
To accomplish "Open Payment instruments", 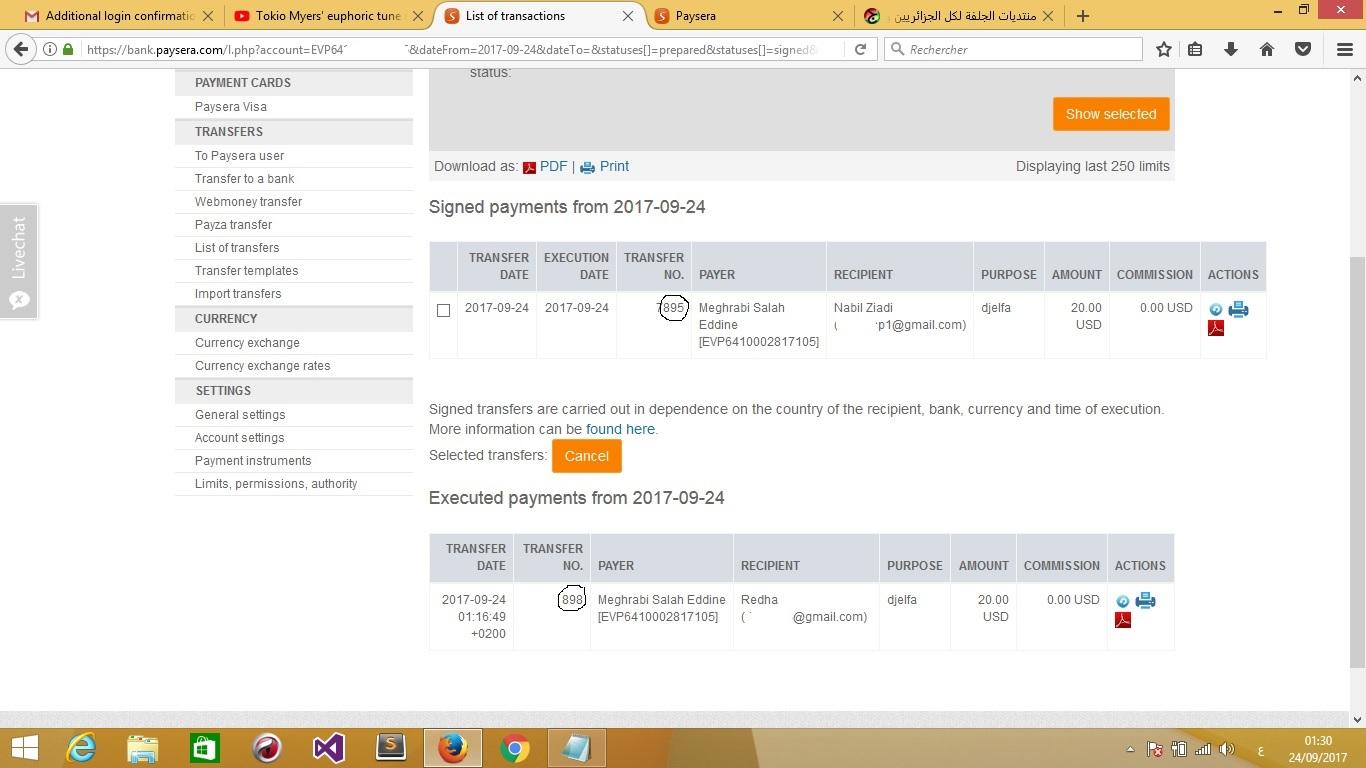I will click(253, 461).
